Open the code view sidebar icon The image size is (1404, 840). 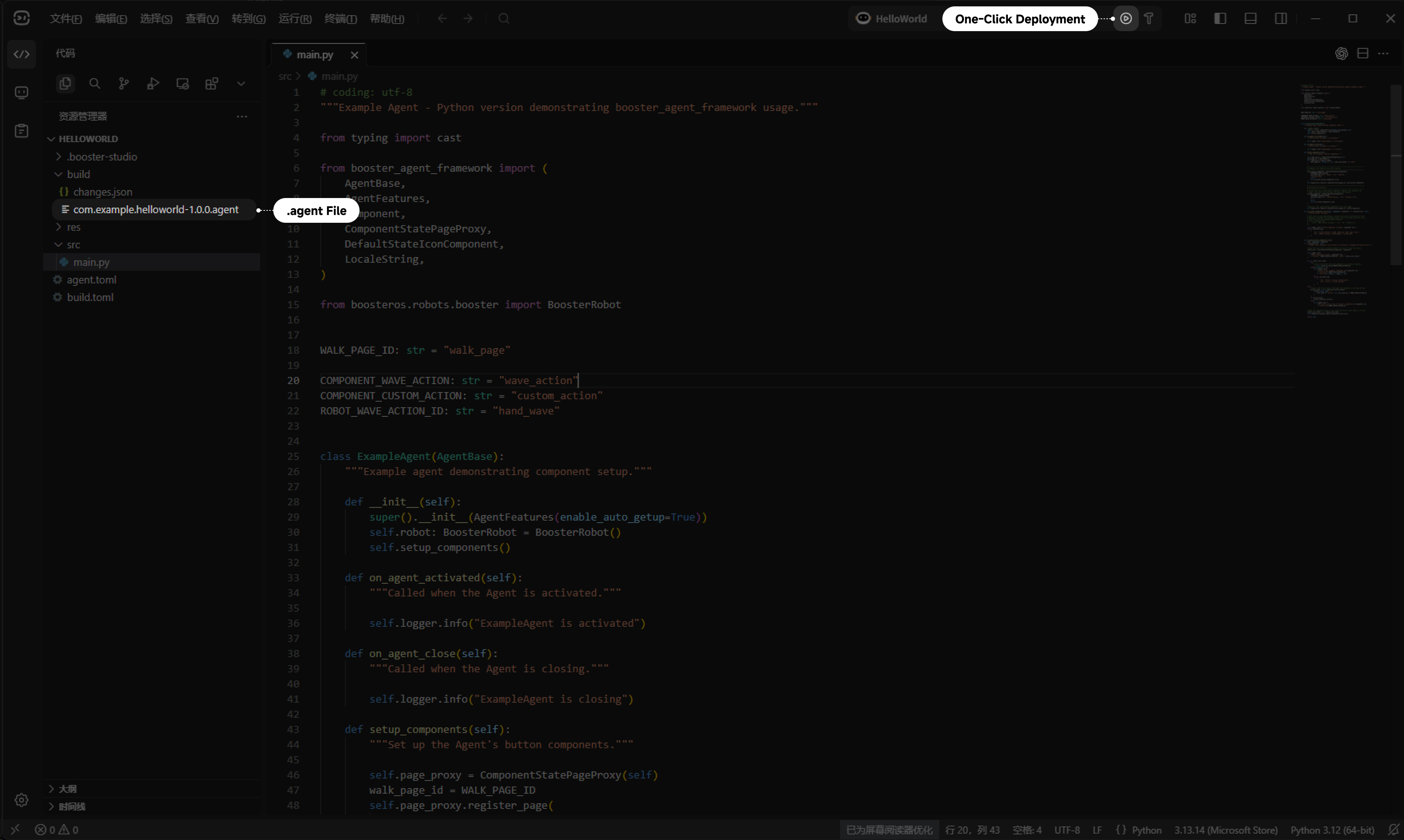(x=22, y=54)
